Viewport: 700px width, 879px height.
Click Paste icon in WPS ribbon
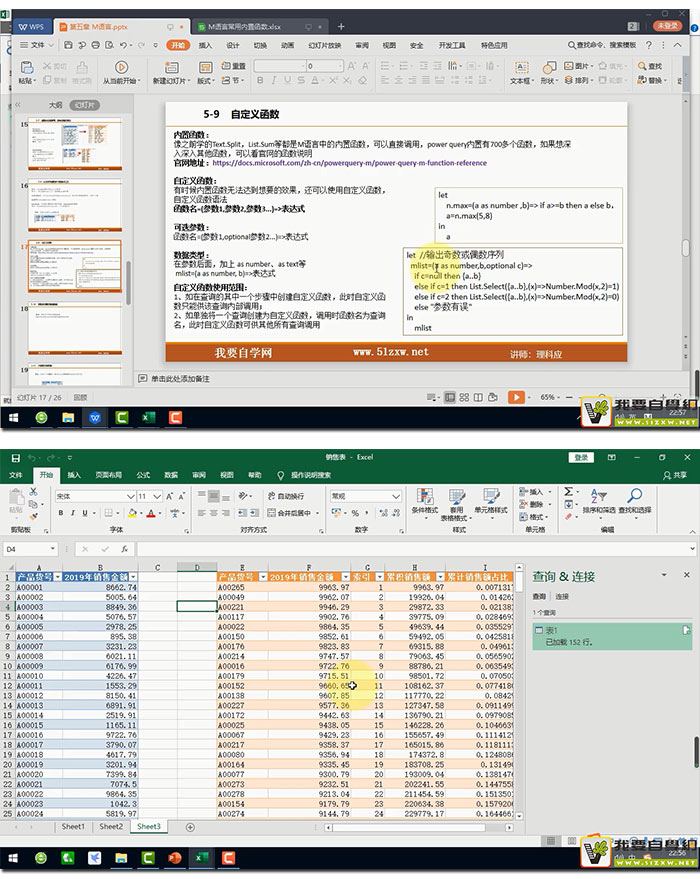click(26, 68)
